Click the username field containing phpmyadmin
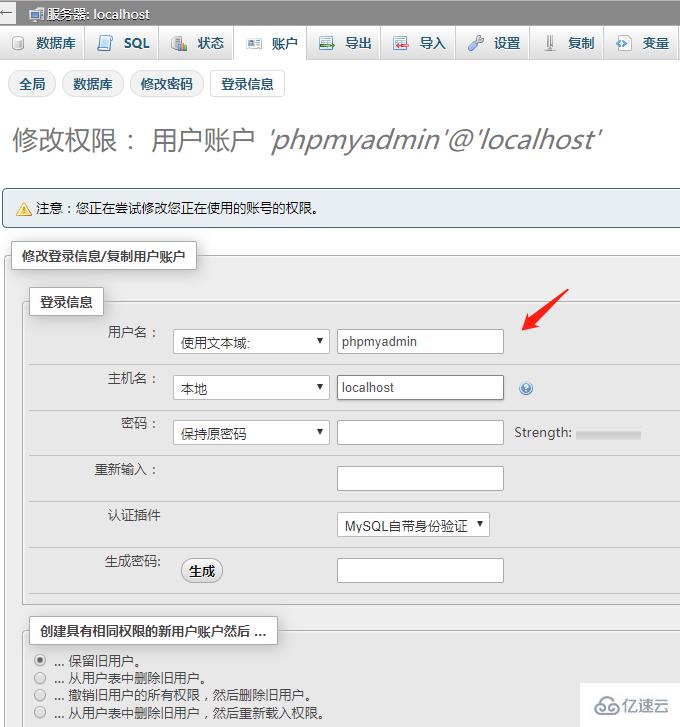 coord(420,342)
